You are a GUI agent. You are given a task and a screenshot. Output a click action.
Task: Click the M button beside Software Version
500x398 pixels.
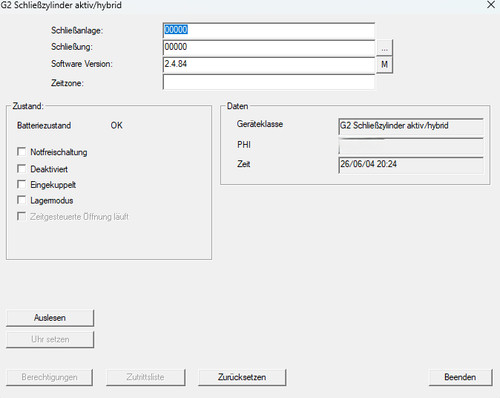[x=384, y=64]
